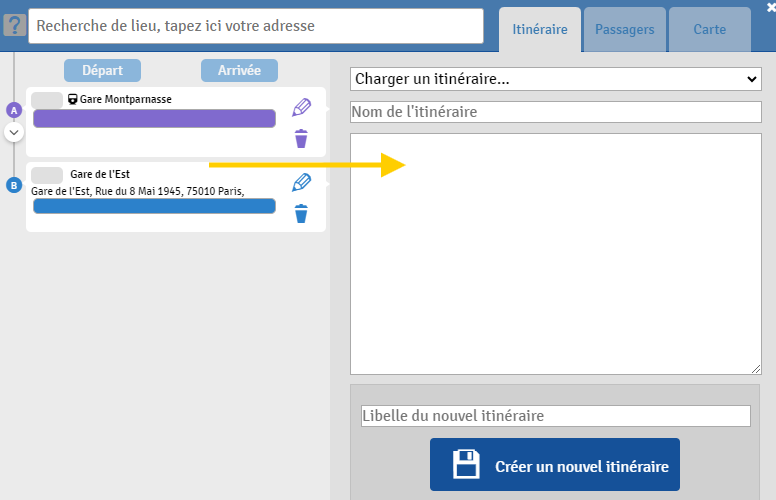
Task: Select the Itinéraire tab
Action: pyautogui.click(x=539, y=29)
